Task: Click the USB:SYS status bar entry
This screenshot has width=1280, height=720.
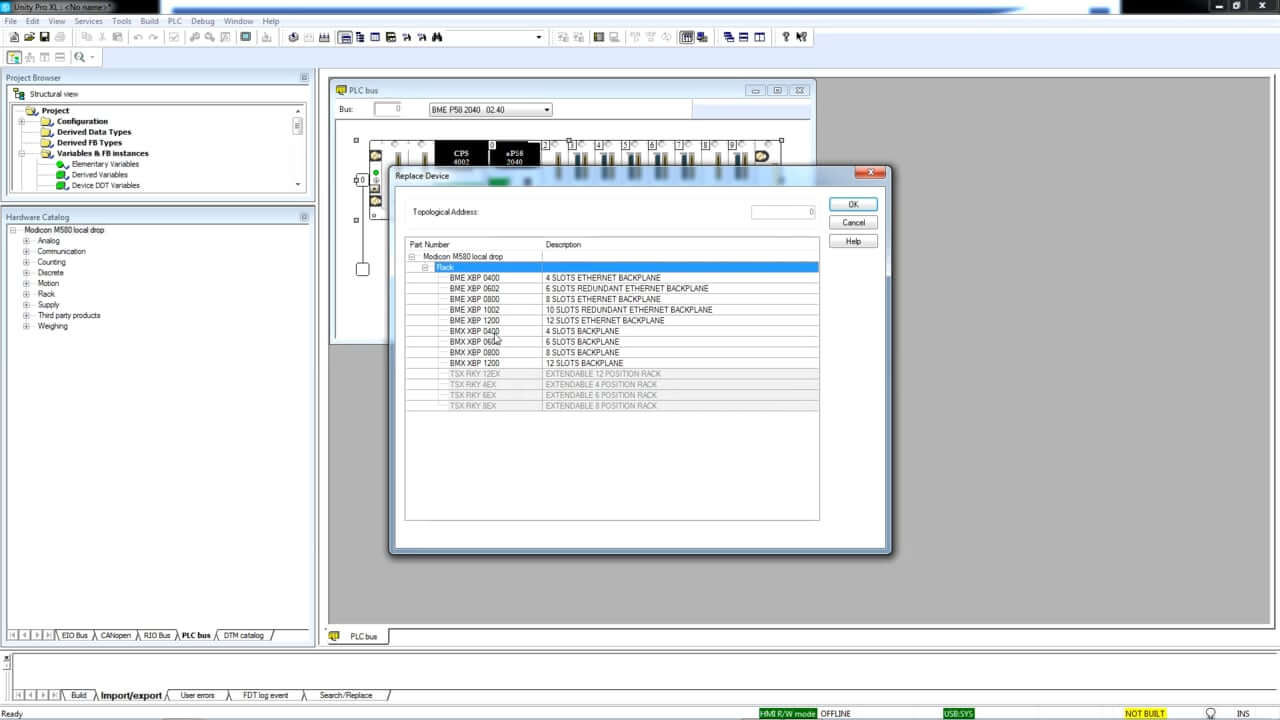Action: (959, 714)
